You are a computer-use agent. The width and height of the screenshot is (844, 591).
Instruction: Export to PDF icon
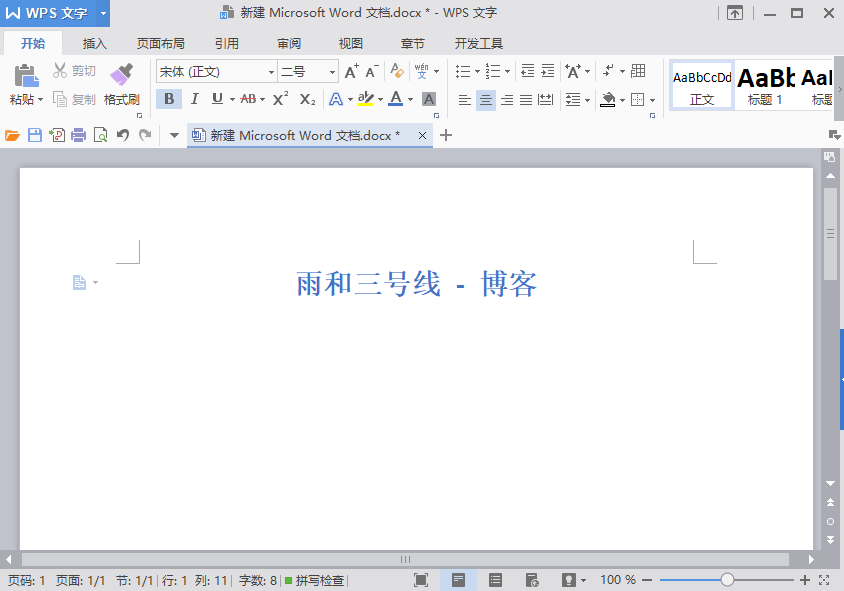pos(57,135)
